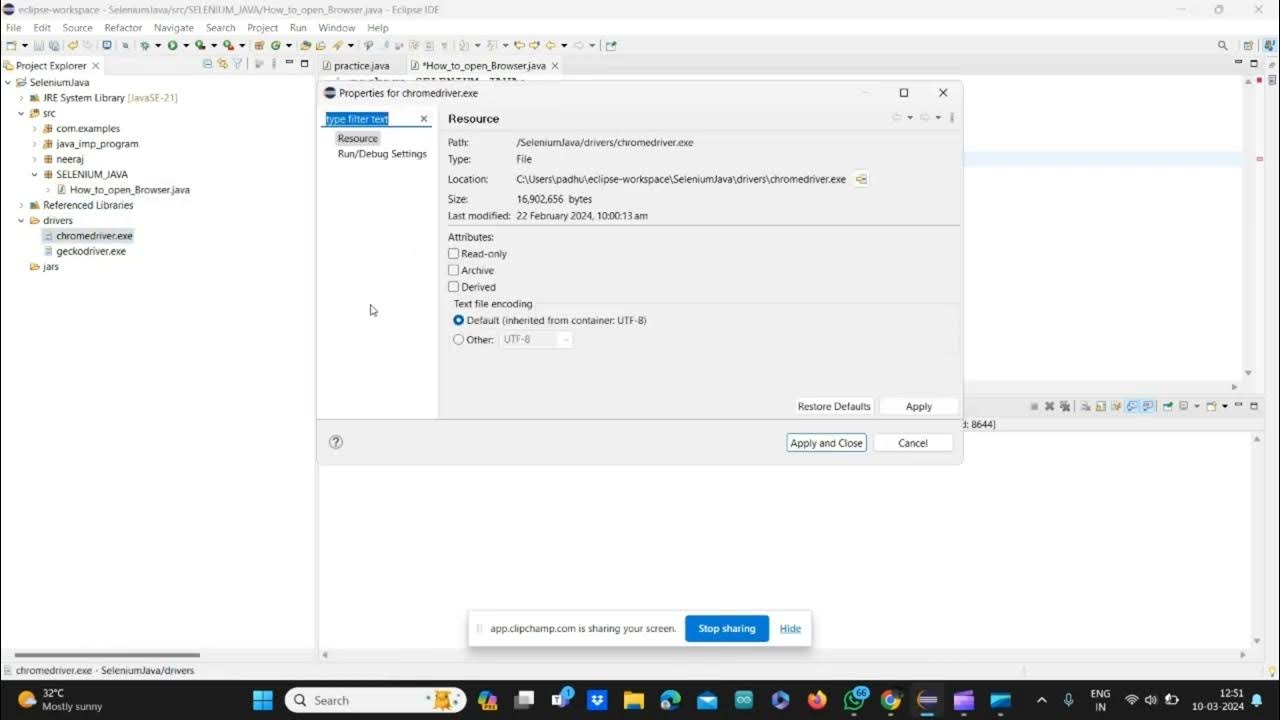Open the UTF-8 encoding dropdown

pos(536,339)
